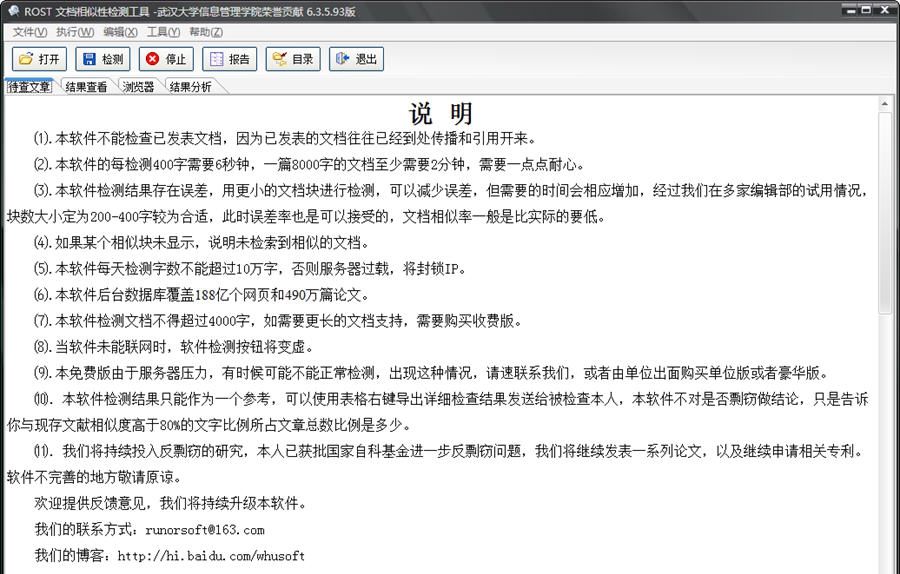
Task: Click the red 停止 stop icon
Action: pos(153,59)
